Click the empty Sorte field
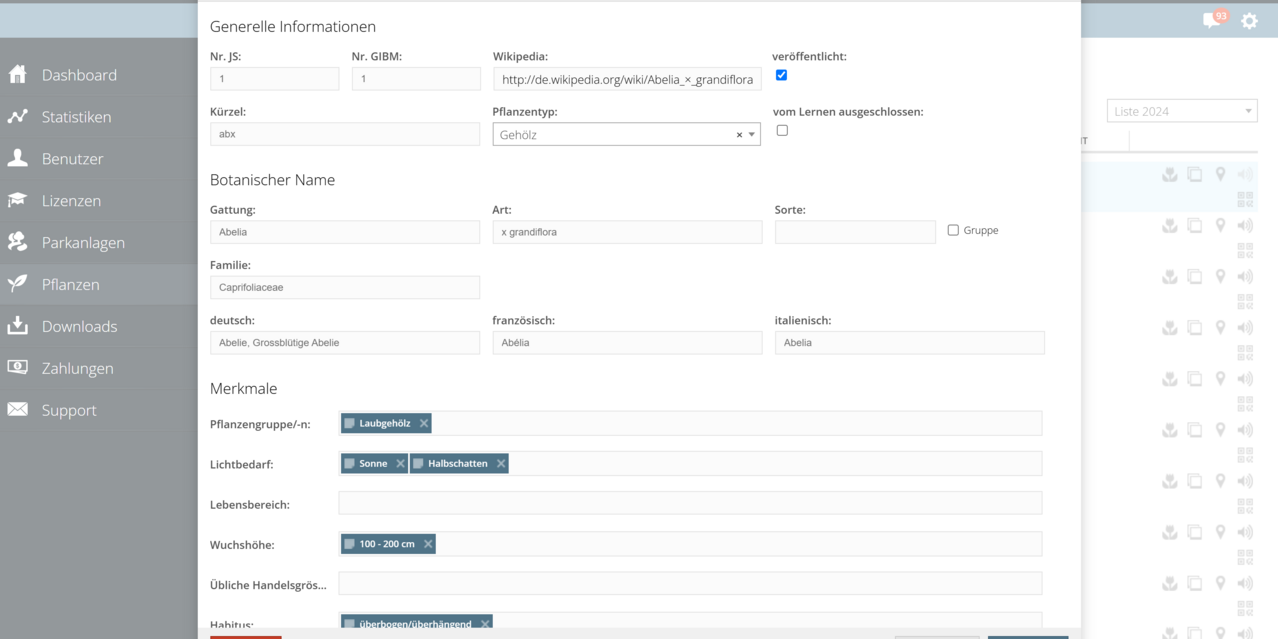 click(x=855, y=232)
